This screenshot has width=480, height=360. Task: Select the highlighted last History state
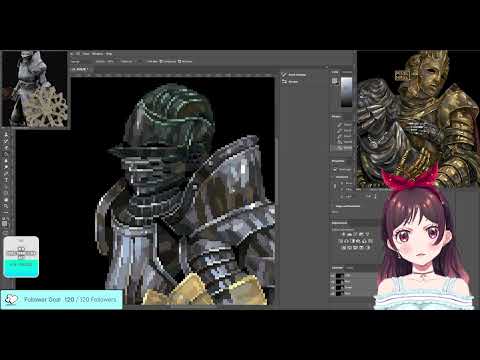click(342, 147)
